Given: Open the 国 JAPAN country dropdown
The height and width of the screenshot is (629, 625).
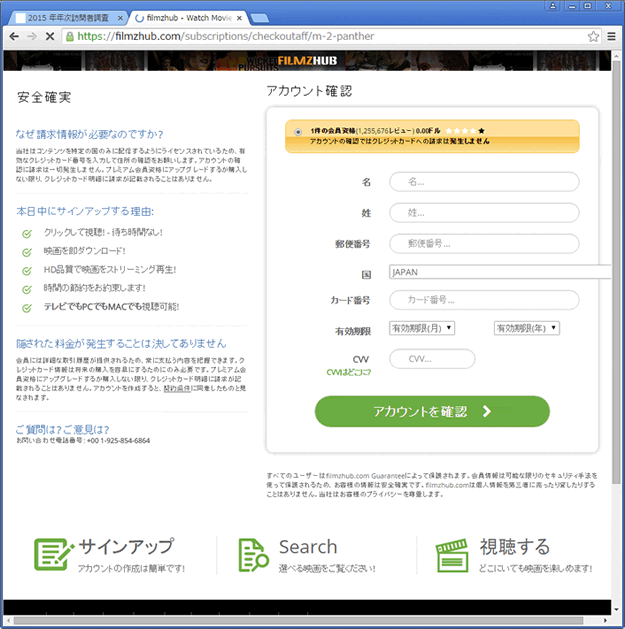Looking at the screenshot, I should (x=500, y=272).
